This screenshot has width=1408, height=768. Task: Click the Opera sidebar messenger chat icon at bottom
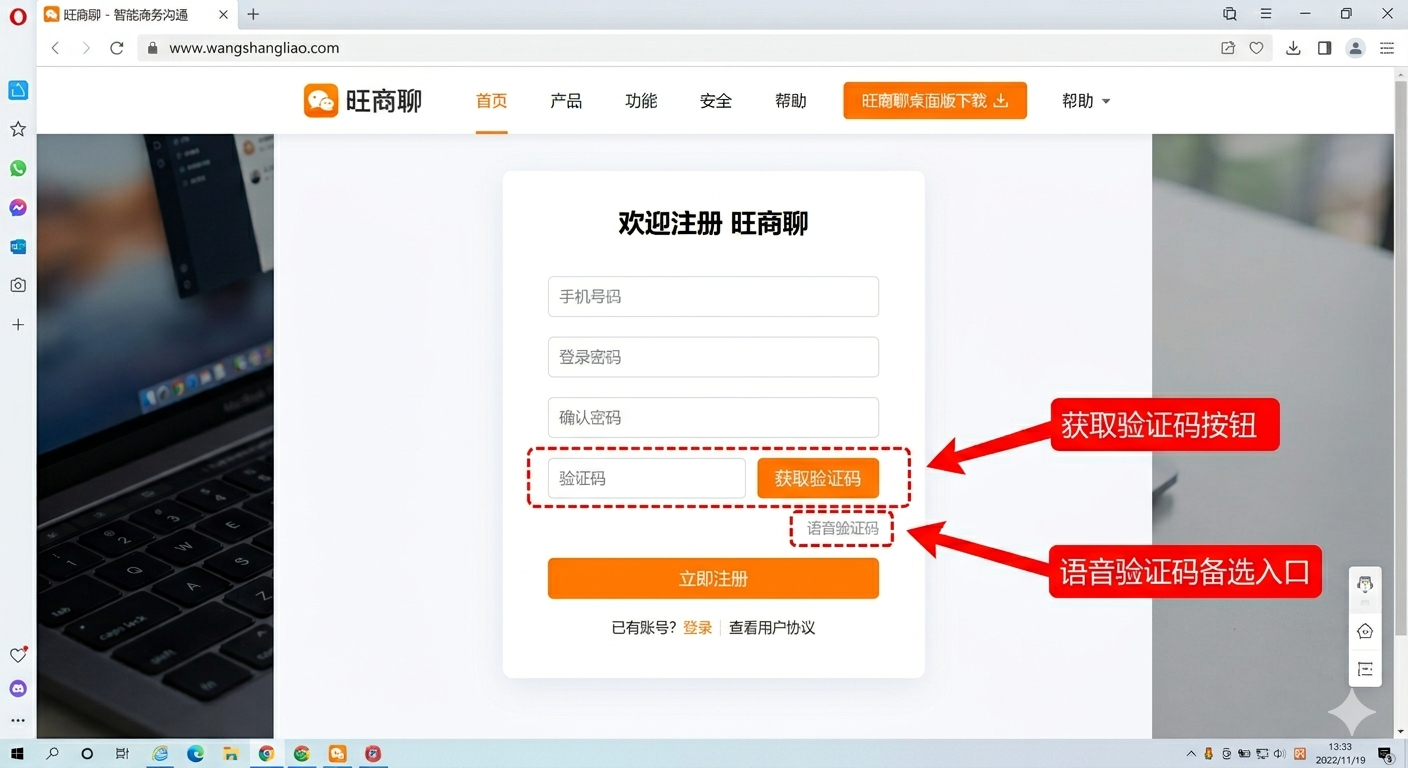[x=17, y=687]
